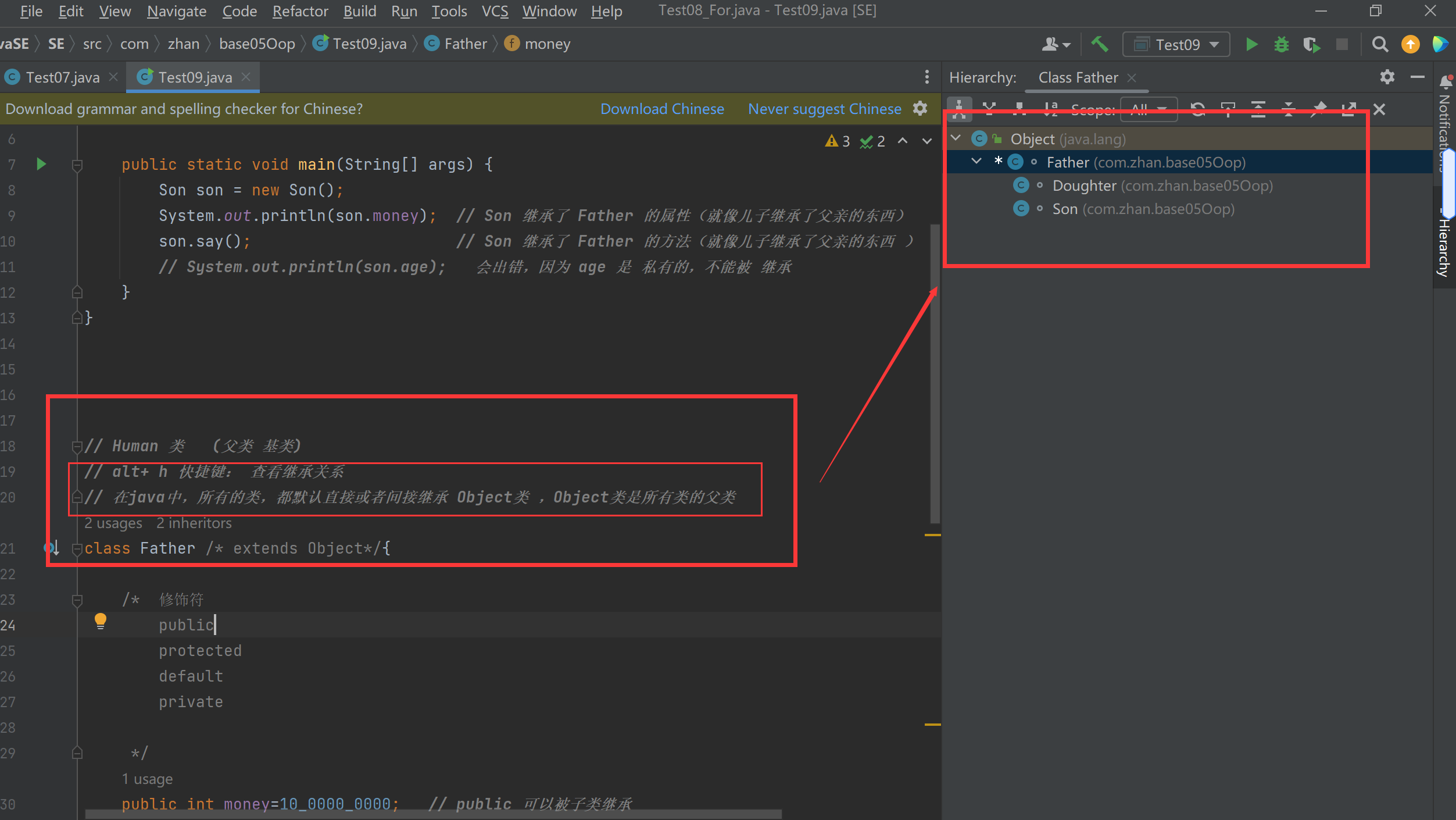
Task: Open the Scope All dropdown
Action: pyautogui.click(x=1149, y=109)
